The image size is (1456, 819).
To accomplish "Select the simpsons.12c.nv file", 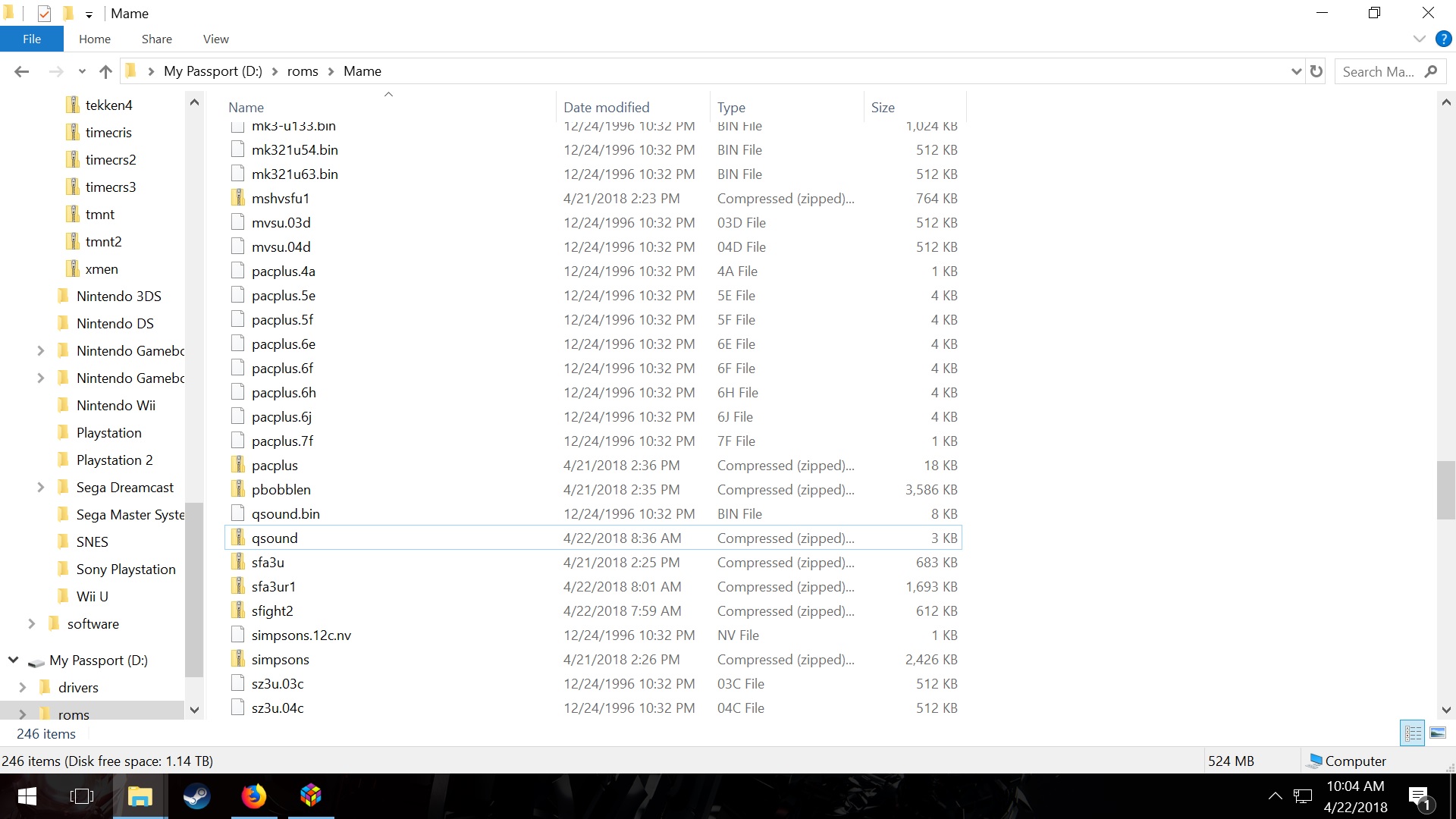I will point(593,635).
